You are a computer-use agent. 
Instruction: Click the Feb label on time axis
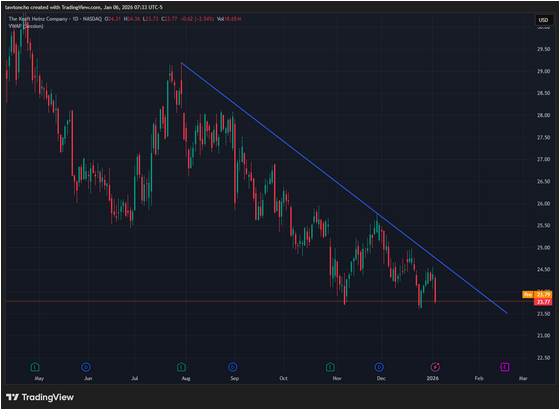pos(479,378)
